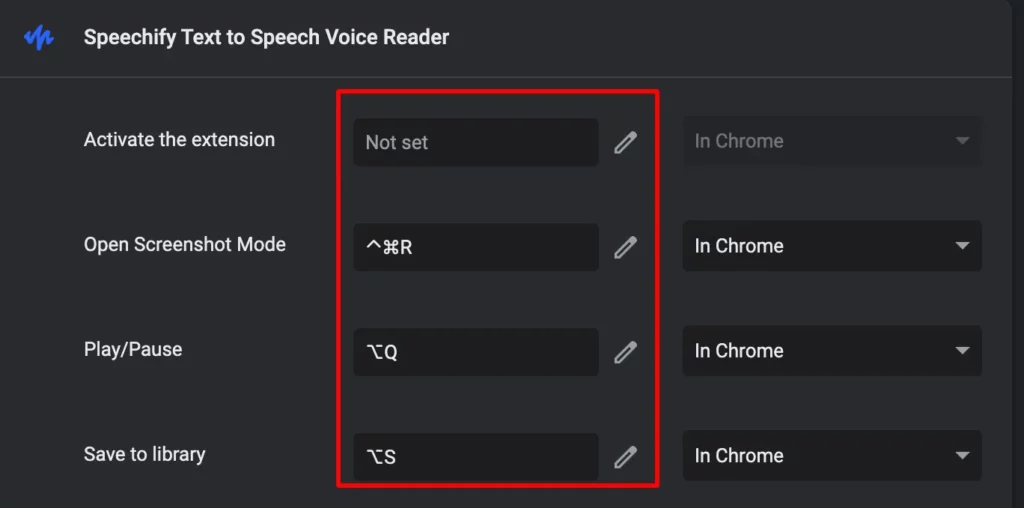Select the ⌥Q shortcut field for Play/Pause
The height and width of the screenshot is (508, 1024).
(x=475, y=352)
